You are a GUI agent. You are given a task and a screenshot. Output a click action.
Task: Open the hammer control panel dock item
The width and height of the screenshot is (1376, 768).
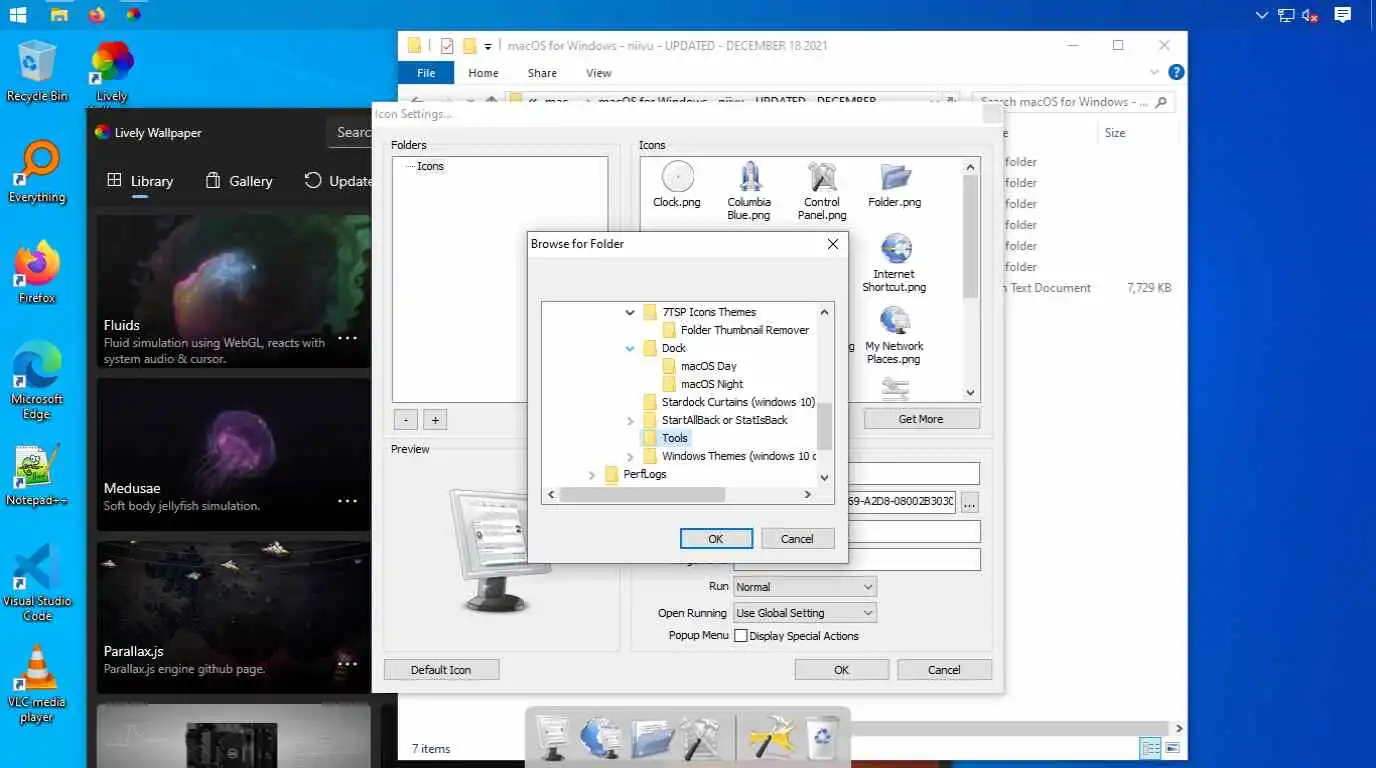pos(699,738)
